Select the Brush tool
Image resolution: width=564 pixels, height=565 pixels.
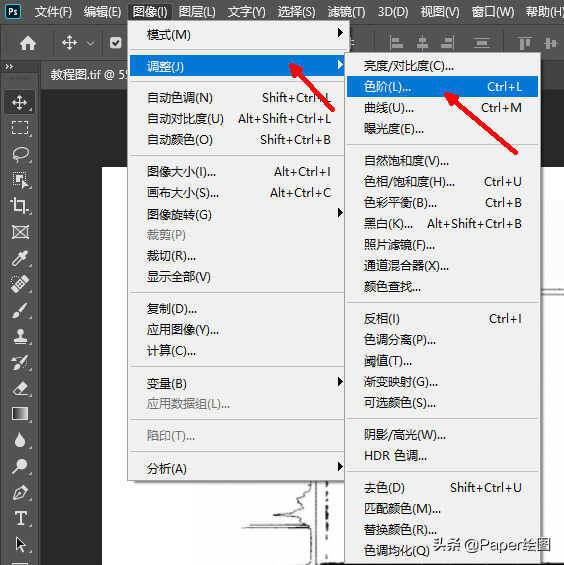(x=20, y=310)
